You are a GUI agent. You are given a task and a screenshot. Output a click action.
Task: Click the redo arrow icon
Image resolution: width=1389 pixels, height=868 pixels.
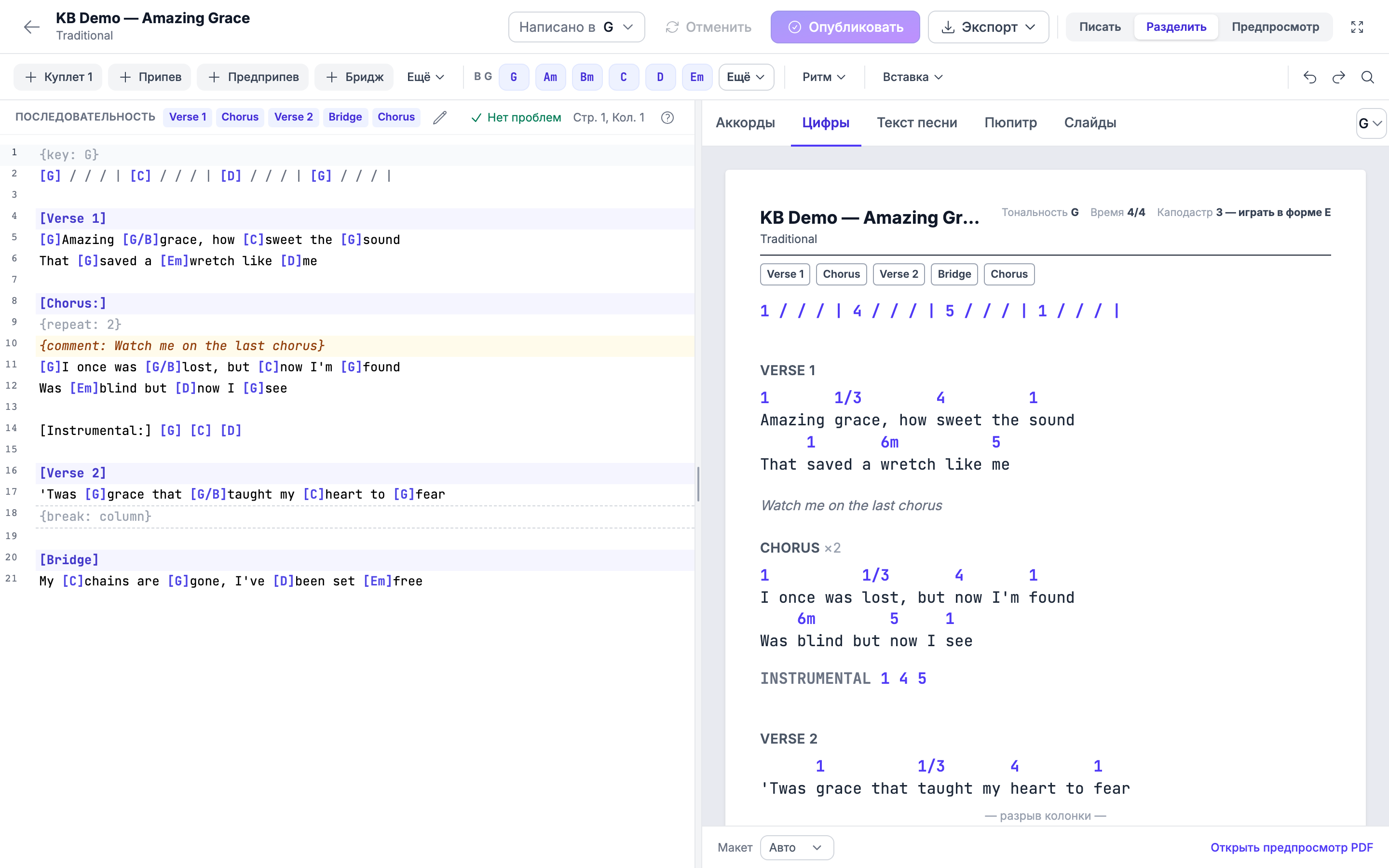click(x=1338, y=77)
